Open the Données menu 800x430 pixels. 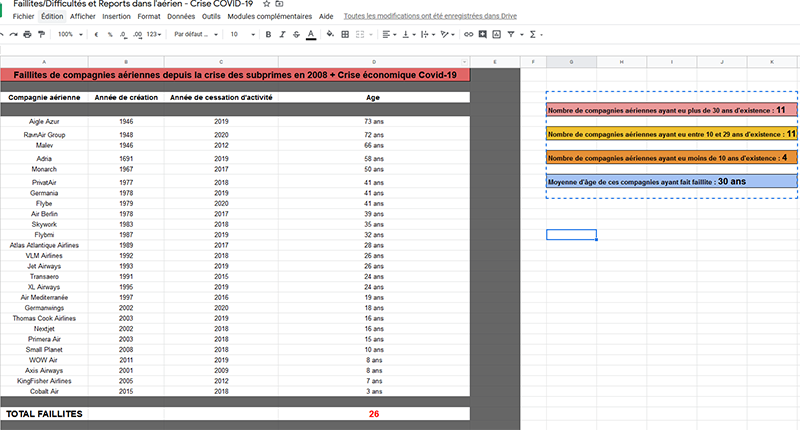pyautogui.click(x=181, y=16)
